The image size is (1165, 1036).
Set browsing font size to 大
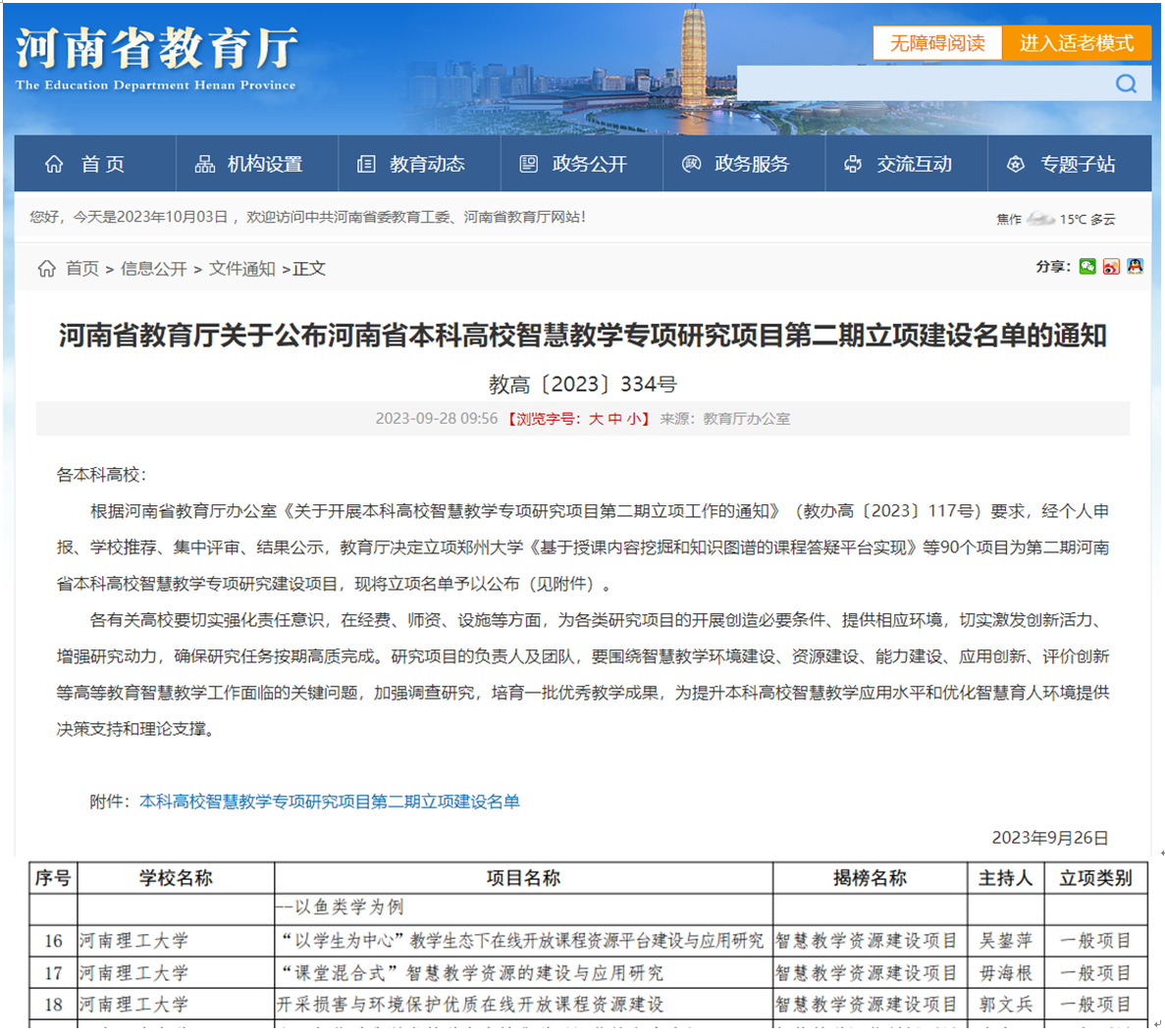[596, 419]
